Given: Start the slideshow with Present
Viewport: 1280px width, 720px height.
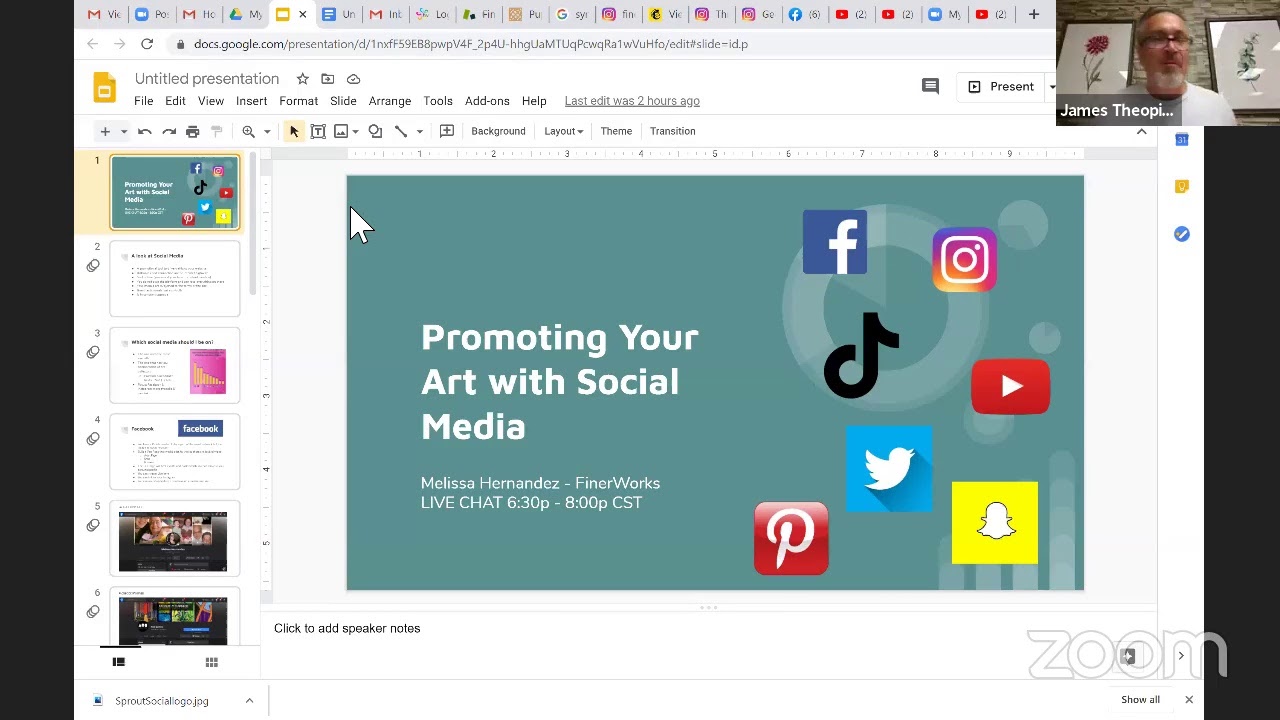Looking at the screenshot, I should [x=1001, y=87].
